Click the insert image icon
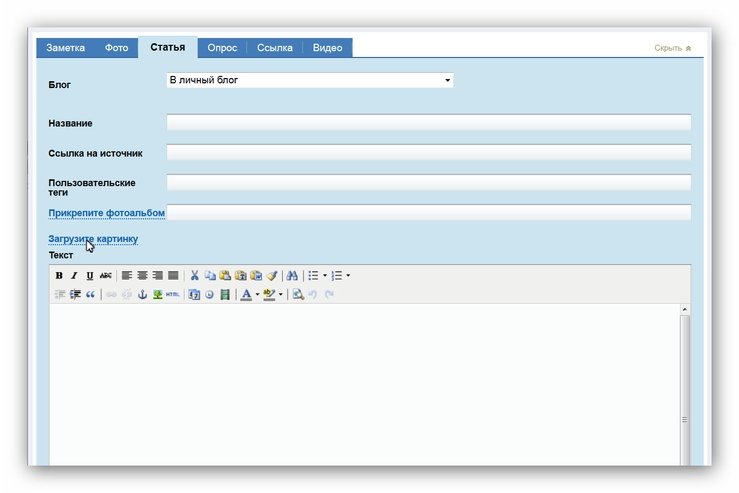The image size is (739, 493). click(x=157, y=295)
